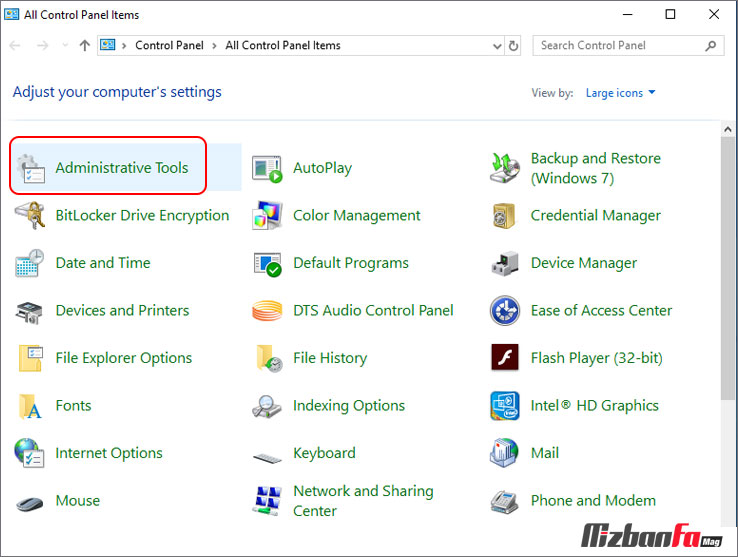This screenshot has width=738, height=557.
Task: Open the recent locations dropdown arrow
Action: 65,45
